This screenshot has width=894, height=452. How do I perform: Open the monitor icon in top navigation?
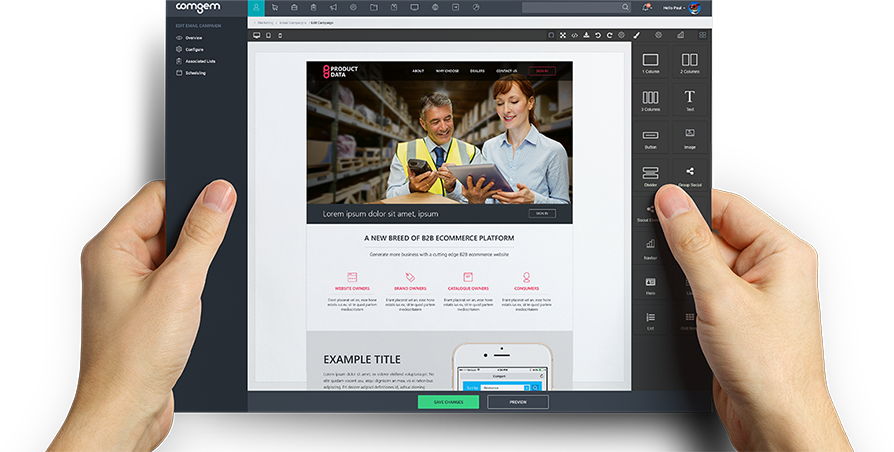tap(415, 7)
